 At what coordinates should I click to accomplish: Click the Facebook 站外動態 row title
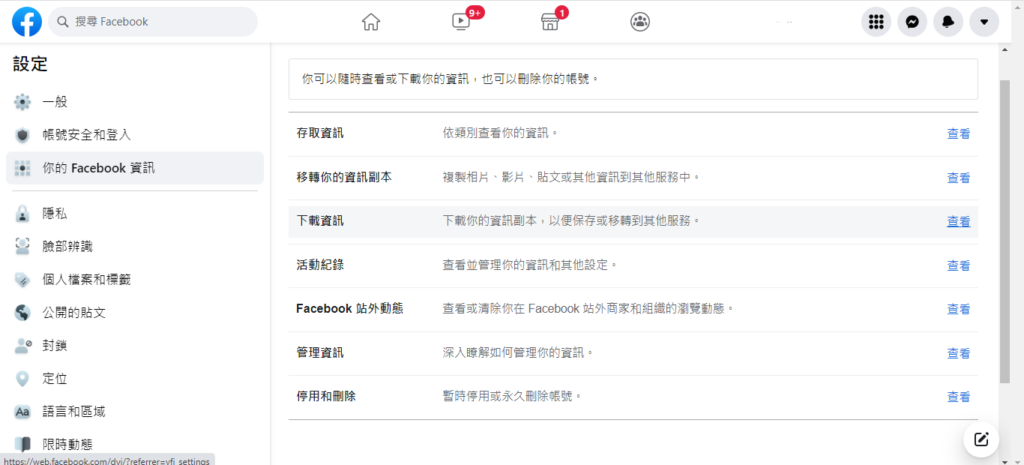click(x=349, y=308)
